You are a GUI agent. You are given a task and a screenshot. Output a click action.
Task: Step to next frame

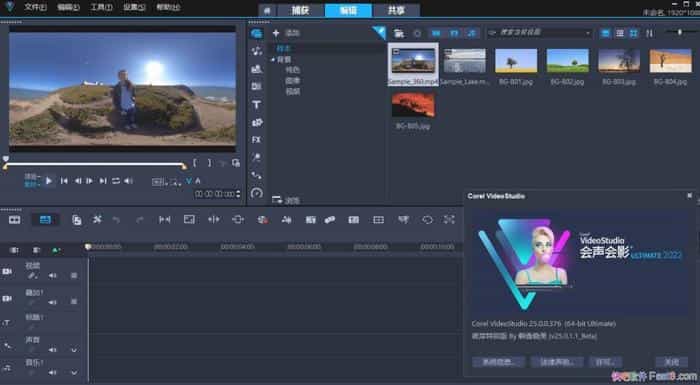90,181
